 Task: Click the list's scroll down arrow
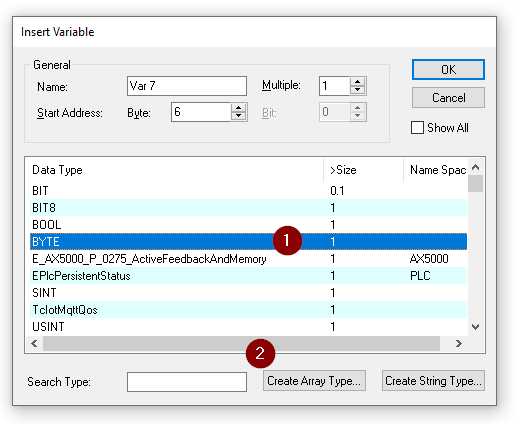475,327
